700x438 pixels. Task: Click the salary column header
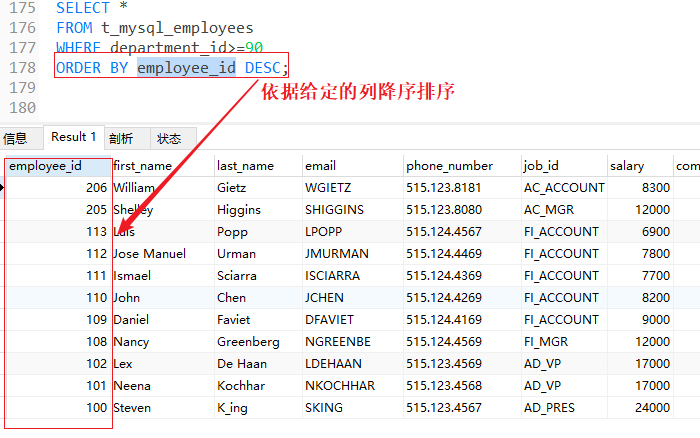640,166
